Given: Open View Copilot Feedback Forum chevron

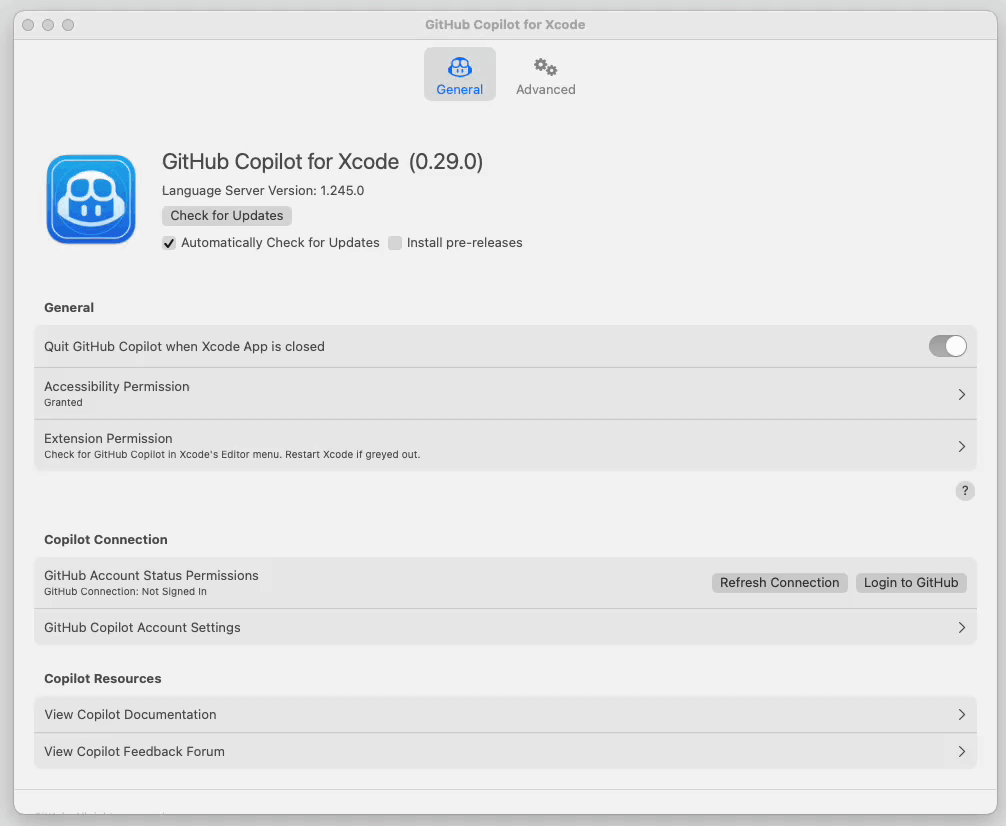Looking at the screenshot, I should [x=961, y=751].
